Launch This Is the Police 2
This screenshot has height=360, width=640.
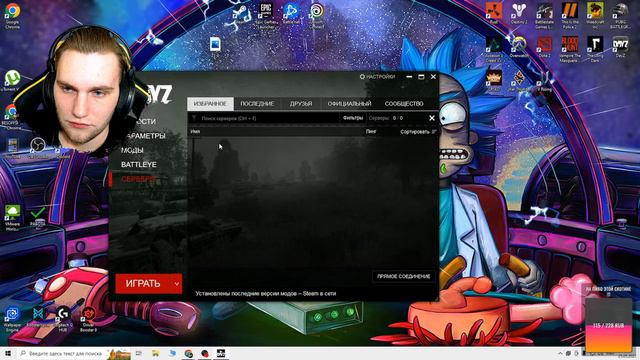(569, 16)
